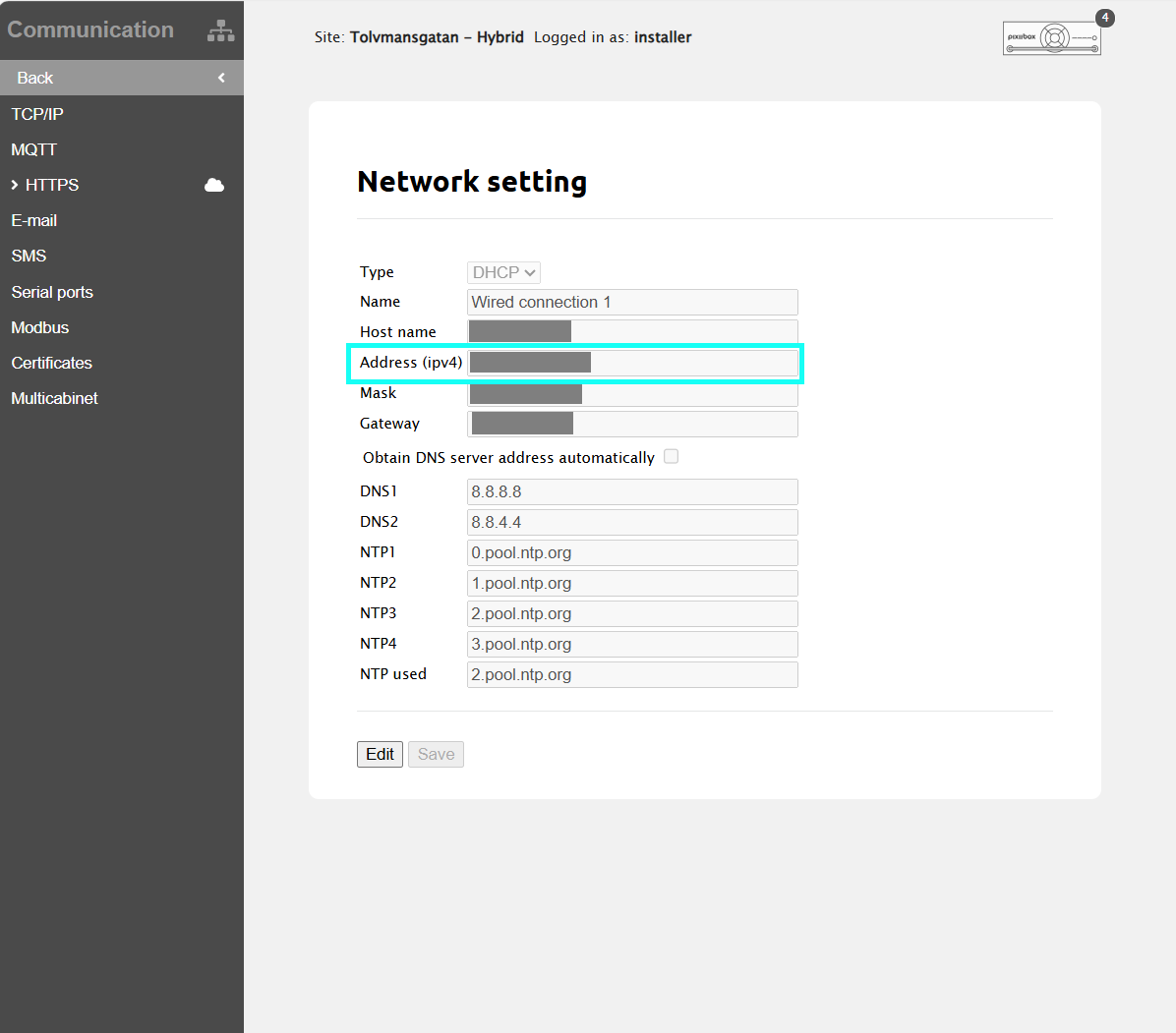Click the Address (ipv4) label
This screenshot has width=1176, height=1033.
[410, 363]
